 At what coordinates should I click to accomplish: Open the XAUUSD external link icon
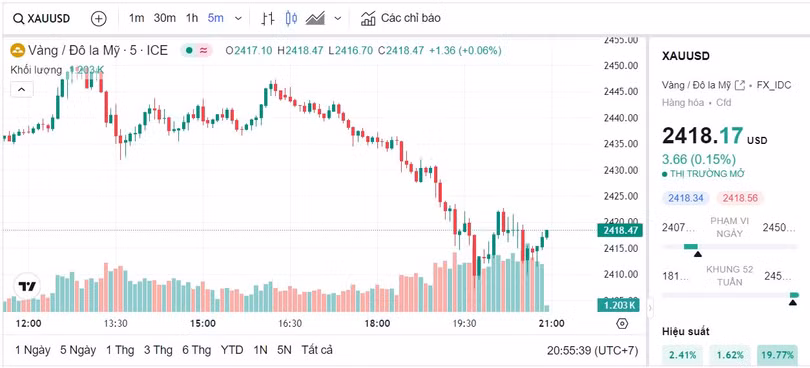pos(740,85)
